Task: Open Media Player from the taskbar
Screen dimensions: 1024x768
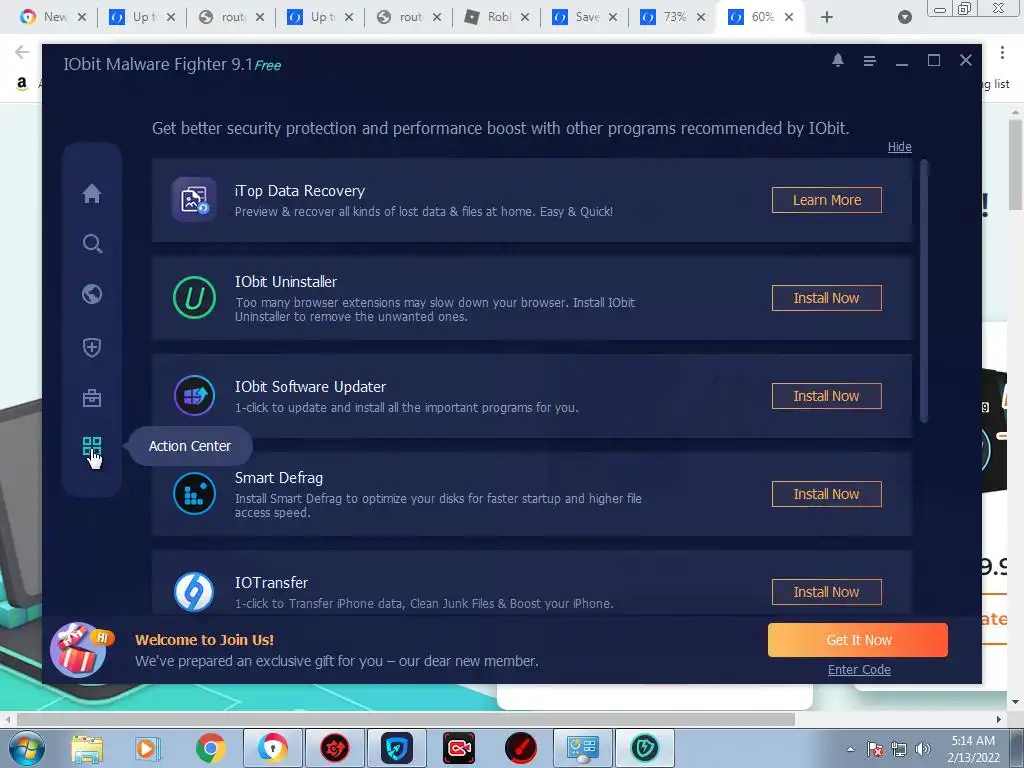Action: tap(147, 748)
